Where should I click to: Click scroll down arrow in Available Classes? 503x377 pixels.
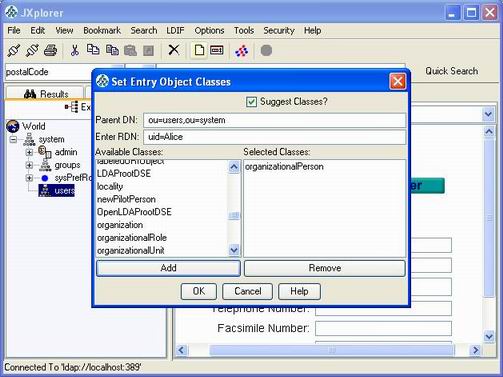[x=234, y=250]
